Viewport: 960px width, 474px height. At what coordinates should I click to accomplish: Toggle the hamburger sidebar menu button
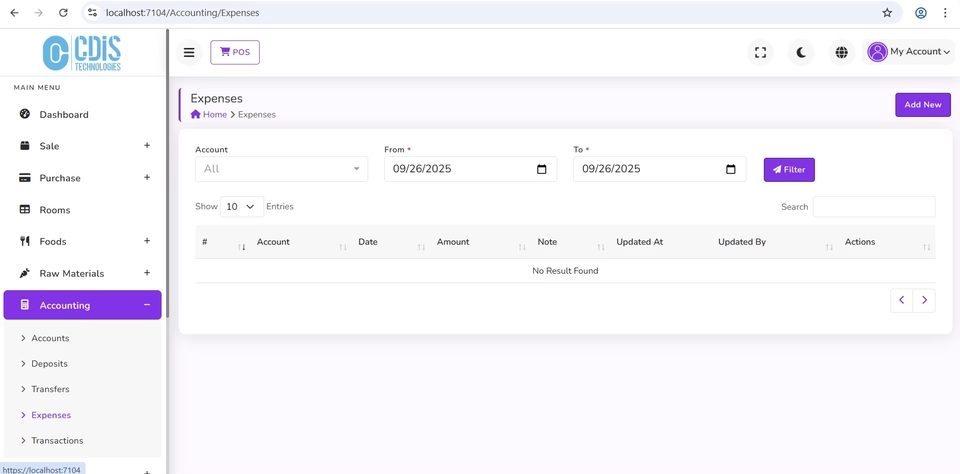click(189, 52)
